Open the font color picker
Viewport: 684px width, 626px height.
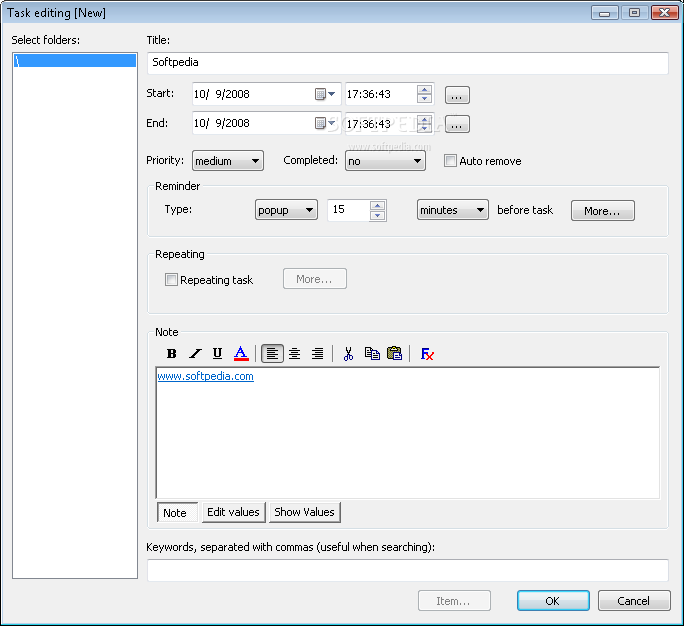pos(241,353)
